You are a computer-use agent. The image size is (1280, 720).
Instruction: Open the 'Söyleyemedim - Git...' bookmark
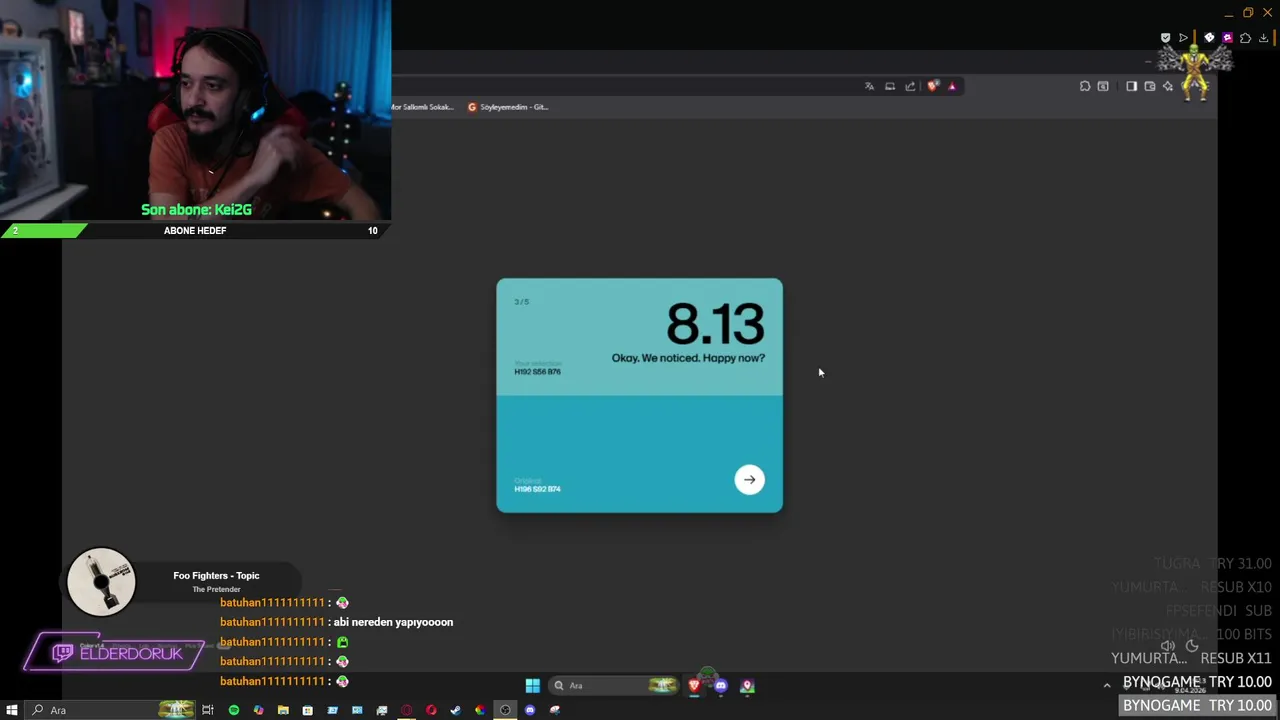(508, 107)
